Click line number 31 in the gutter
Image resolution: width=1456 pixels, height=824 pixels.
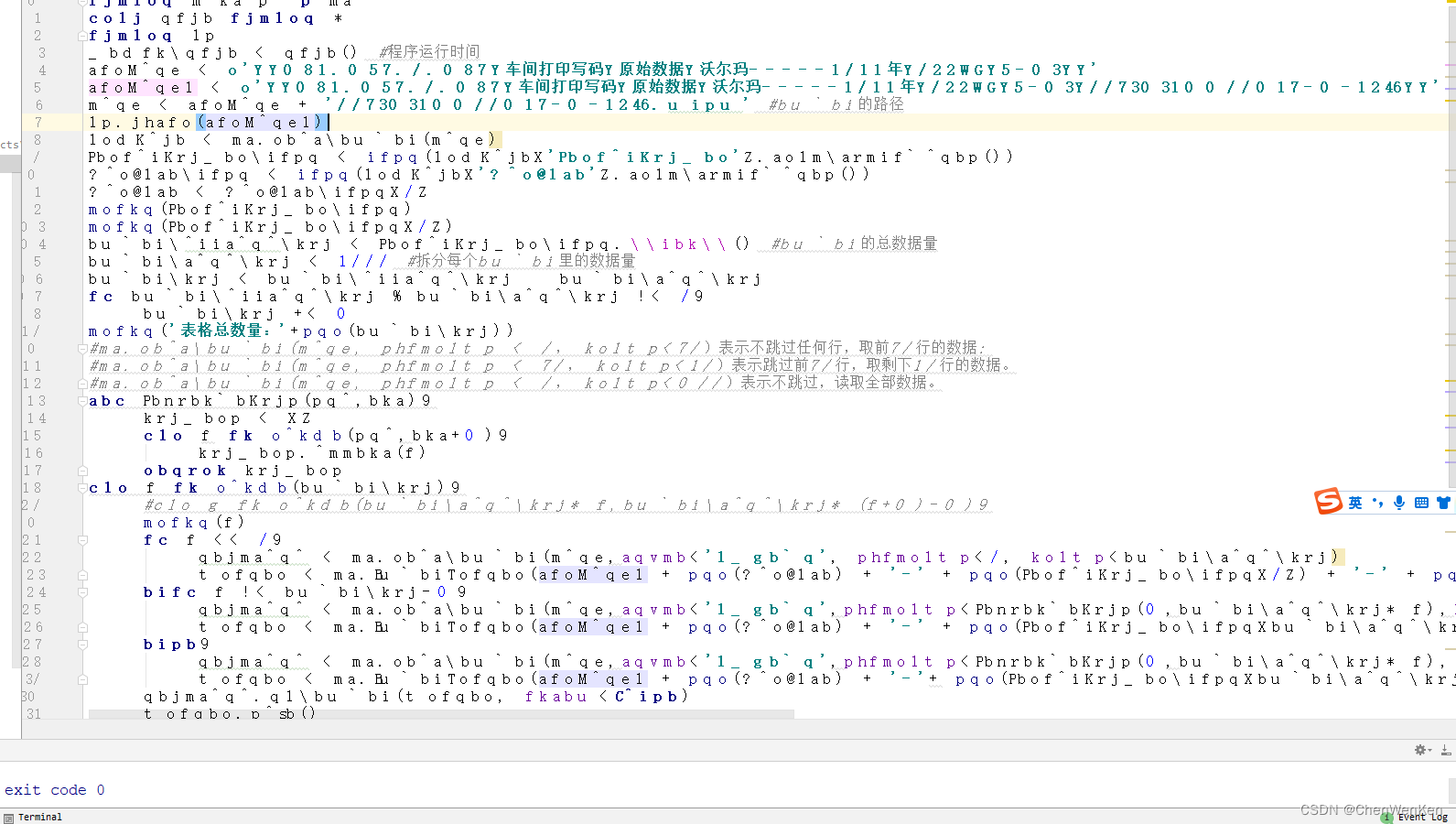point(33,714)
